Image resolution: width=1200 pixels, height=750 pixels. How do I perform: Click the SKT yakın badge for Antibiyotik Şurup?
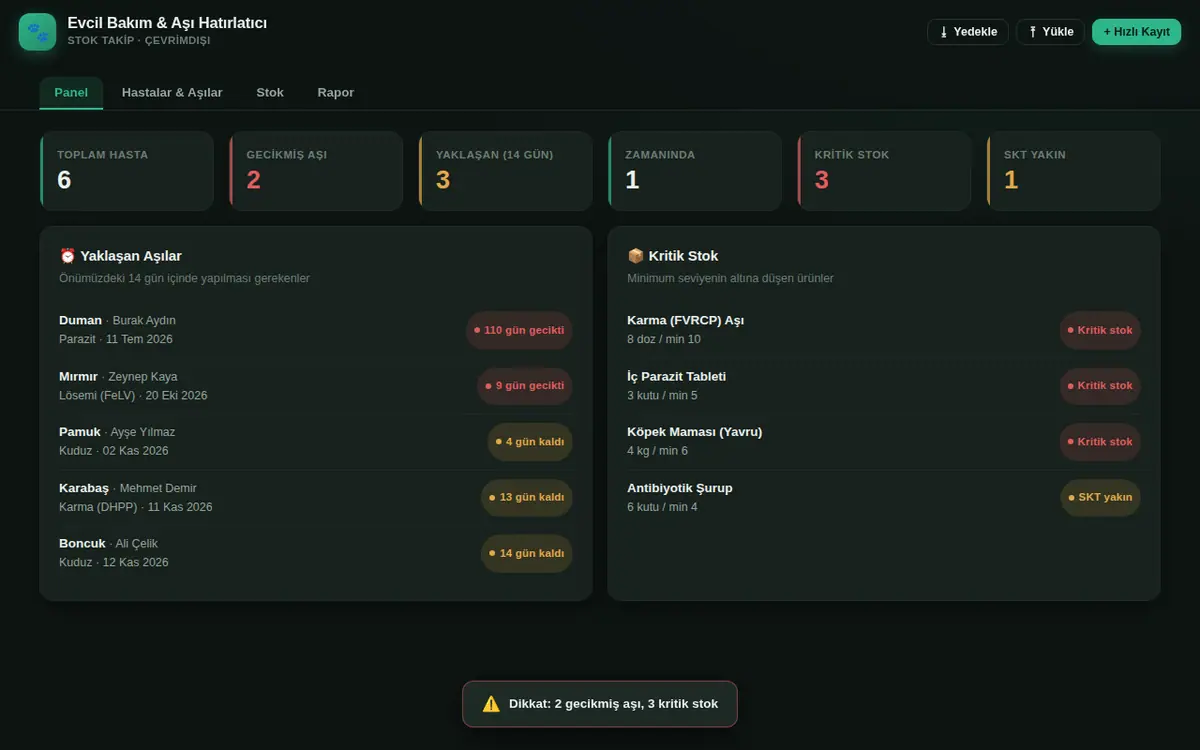(1100, 497)
